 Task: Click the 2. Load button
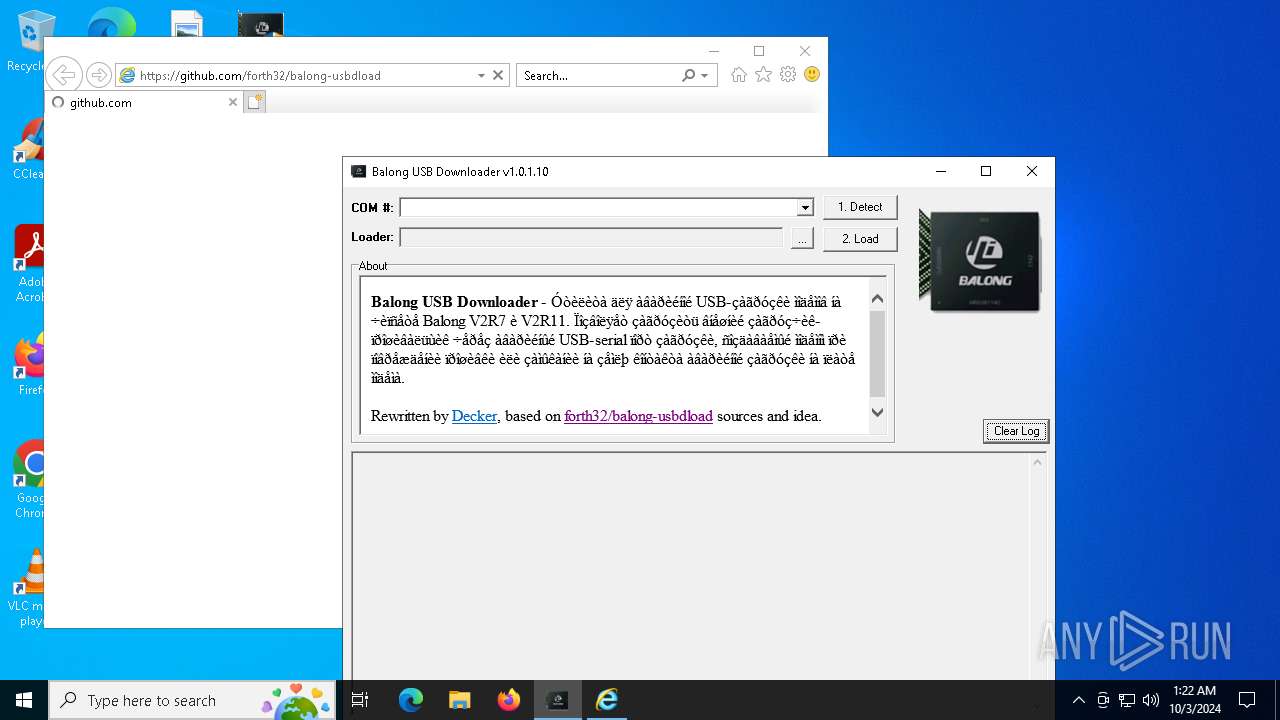click(860, 239)
